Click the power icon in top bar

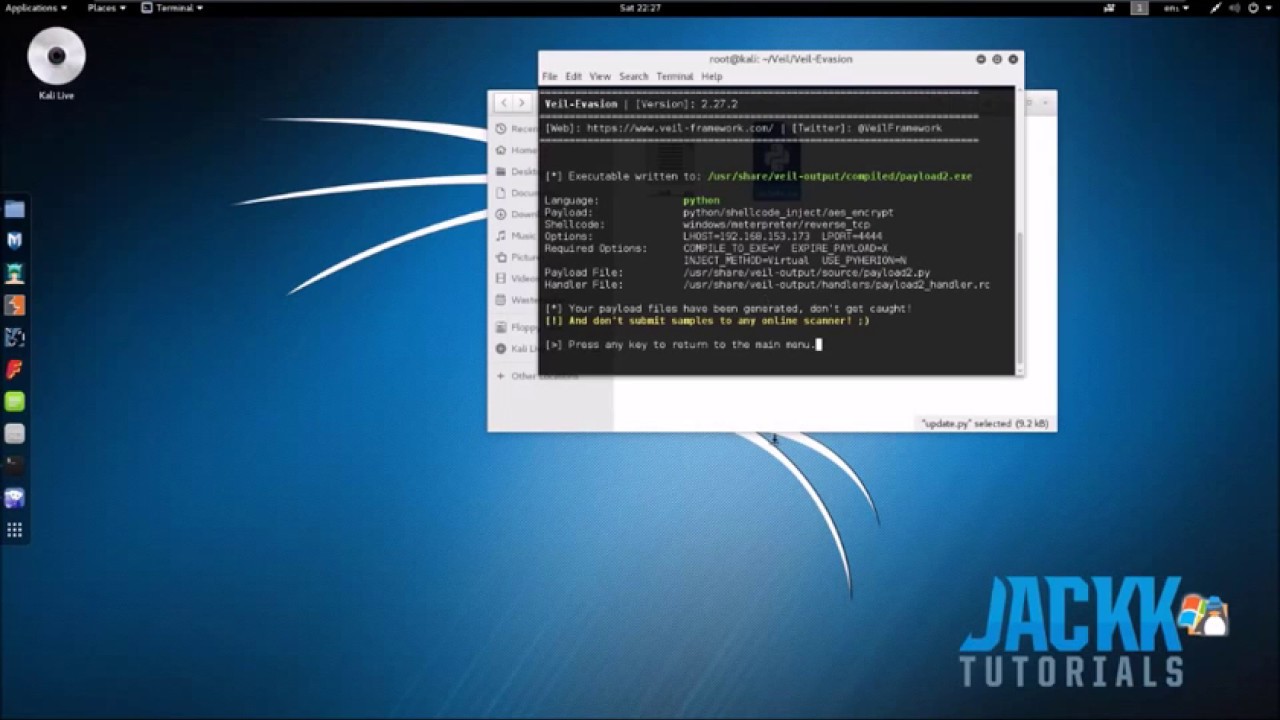1254,7
